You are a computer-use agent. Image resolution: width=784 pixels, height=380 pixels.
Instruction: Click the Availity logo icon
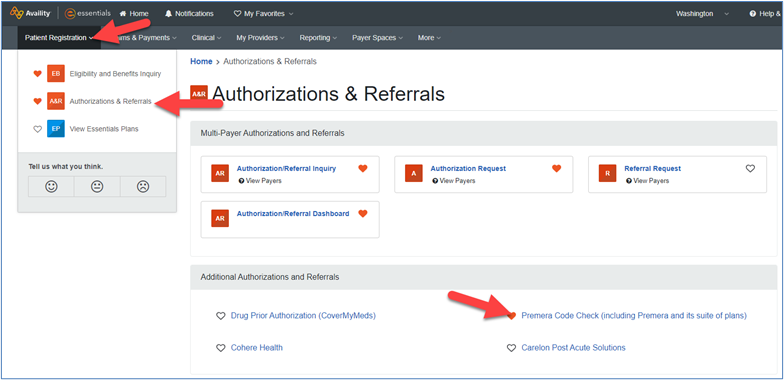(16, 13)
